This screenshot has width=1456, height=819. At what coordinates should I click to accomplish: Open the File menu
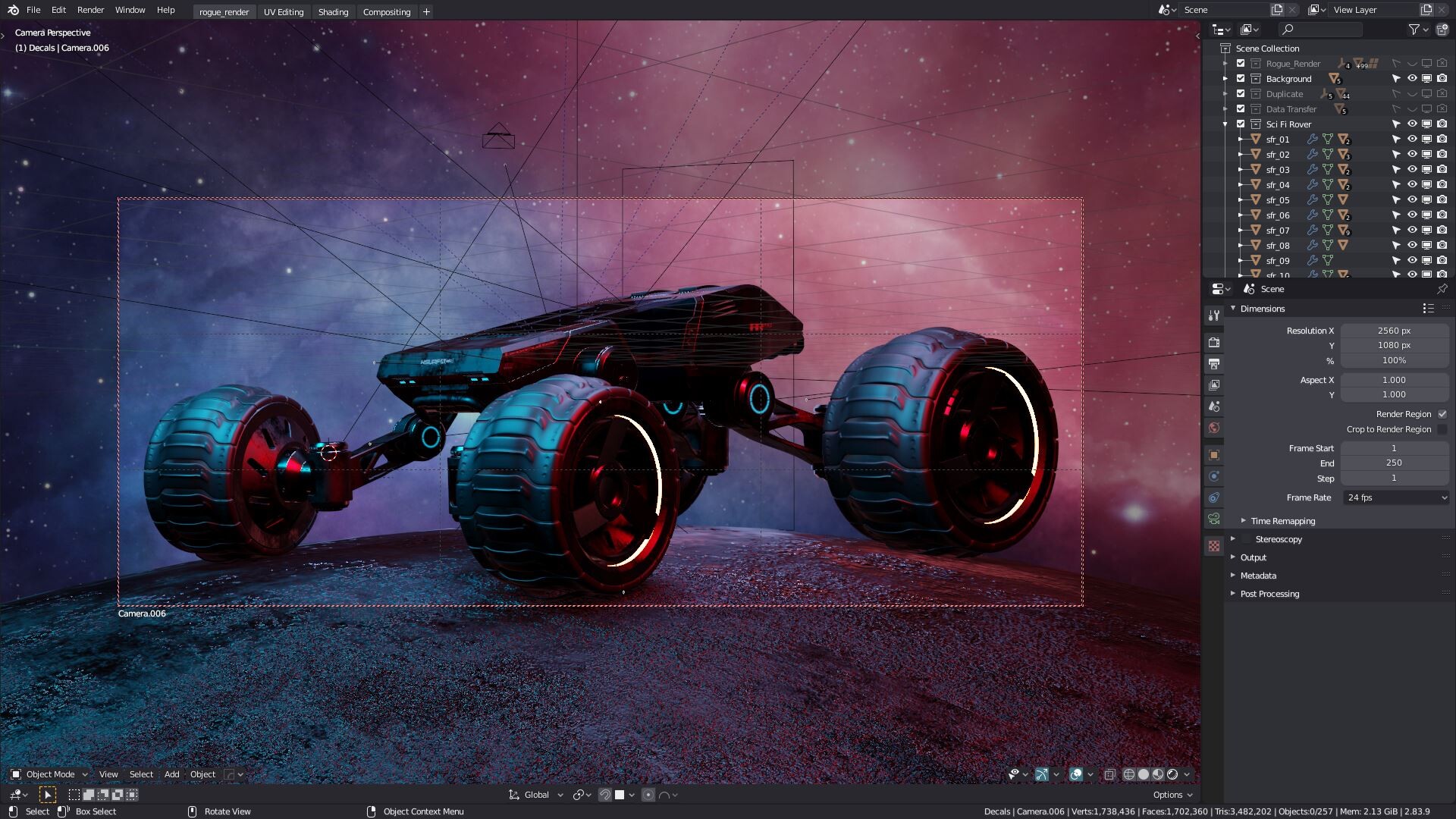coord(33,10)
